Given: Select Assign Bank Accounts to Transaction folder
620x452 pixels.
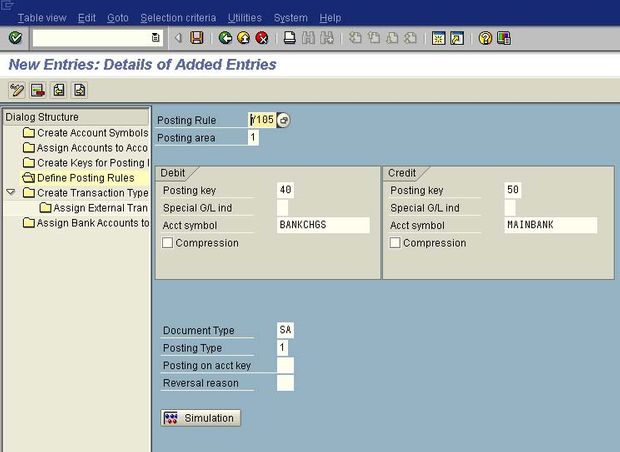Looking at the screenshot, I should [85, 223].
